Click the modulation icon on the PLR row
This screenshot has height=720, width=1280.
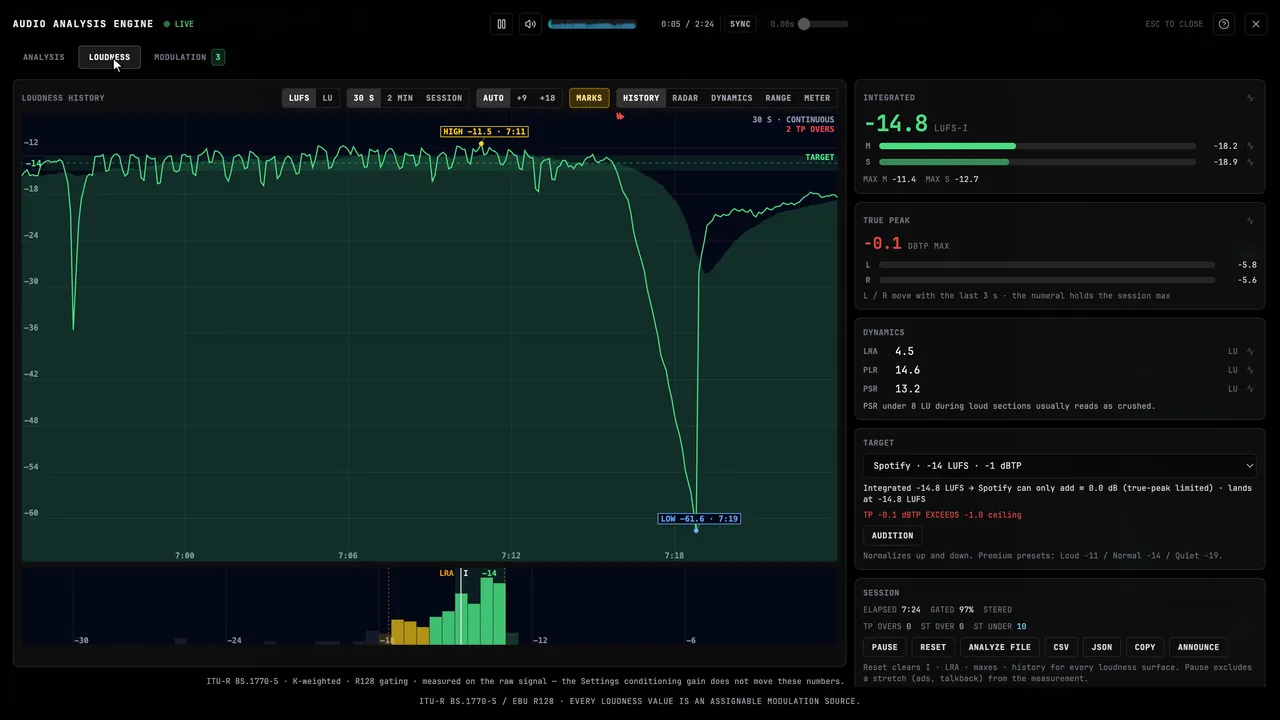[x=1250, y=370]
